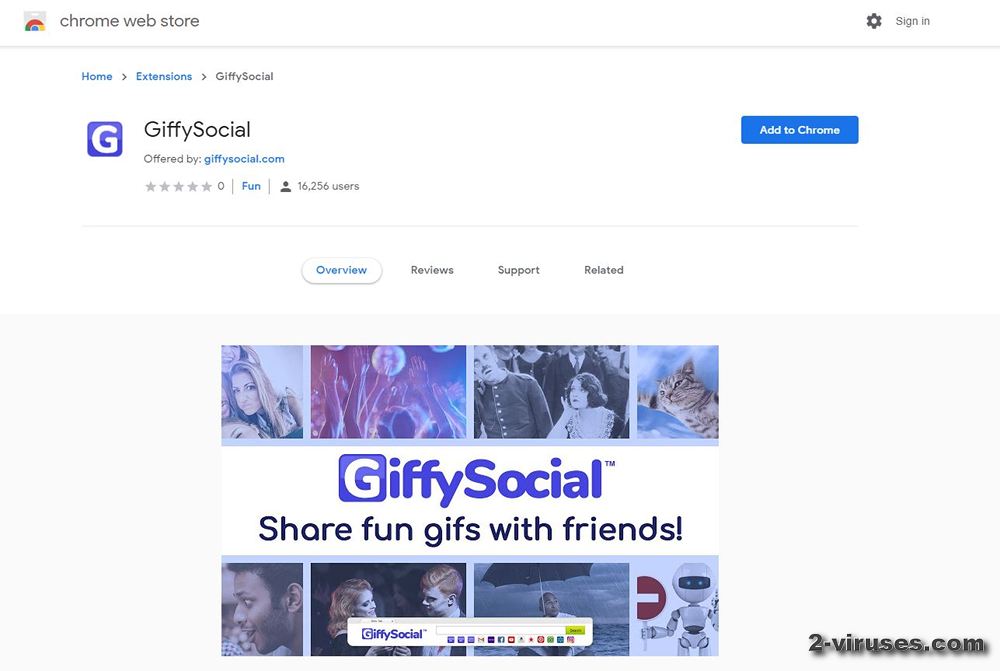The width and height of the screenshot is (1000, 671).
Task: Show the Related tab
Action: (x=604, y=270)
